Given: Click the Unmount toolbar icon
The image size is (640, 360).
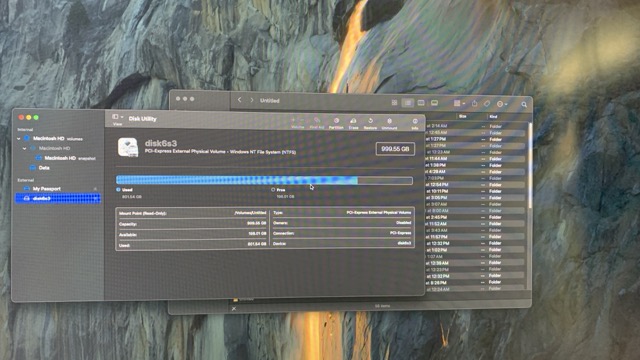Looking at the screenshot, I should pos(389,121).
